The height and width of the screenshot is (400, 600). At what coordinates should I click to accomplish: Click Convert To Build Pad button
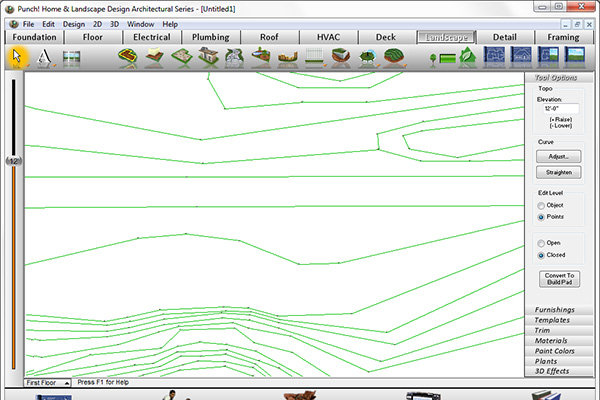coord(559,279)
